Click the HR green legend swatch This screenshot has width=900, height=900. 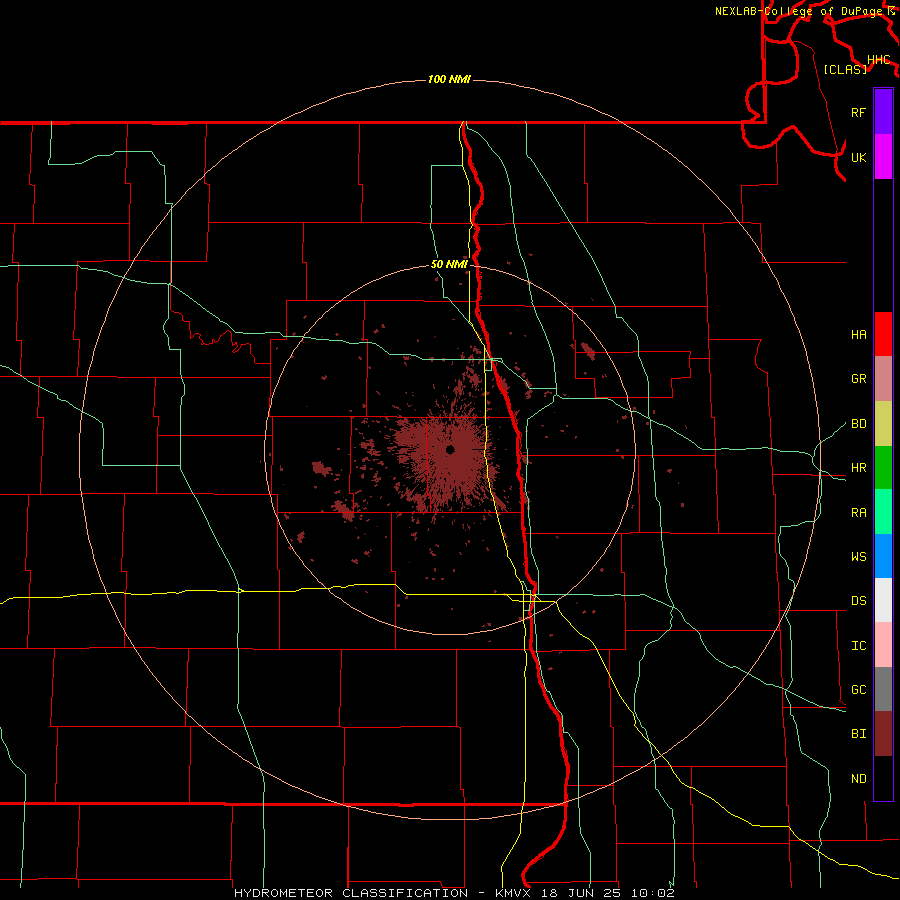click(x=883, y=467)
